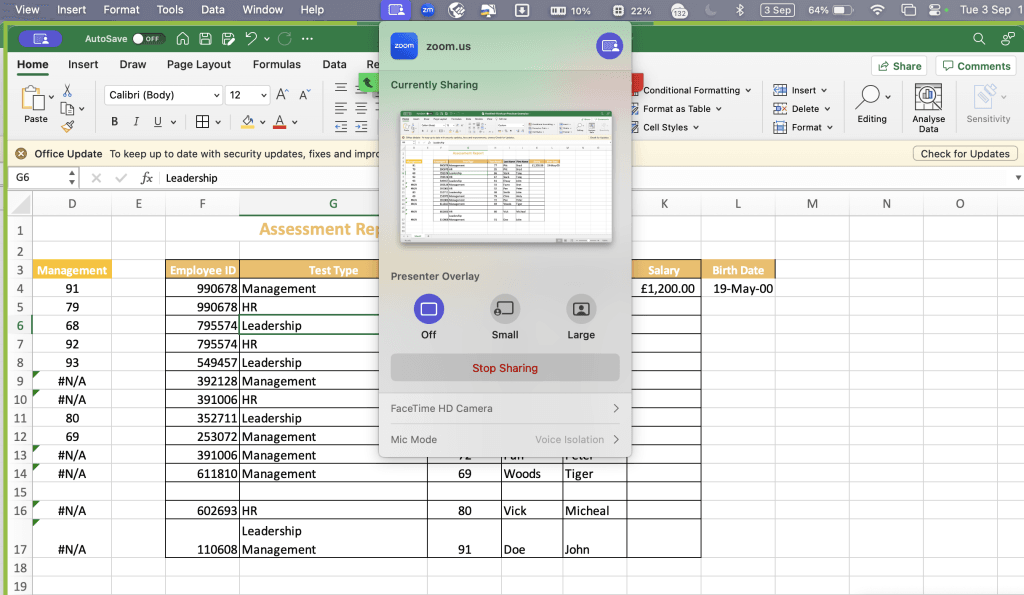Click the Save disk icon
1024x595 pixels.
[205, 39]
